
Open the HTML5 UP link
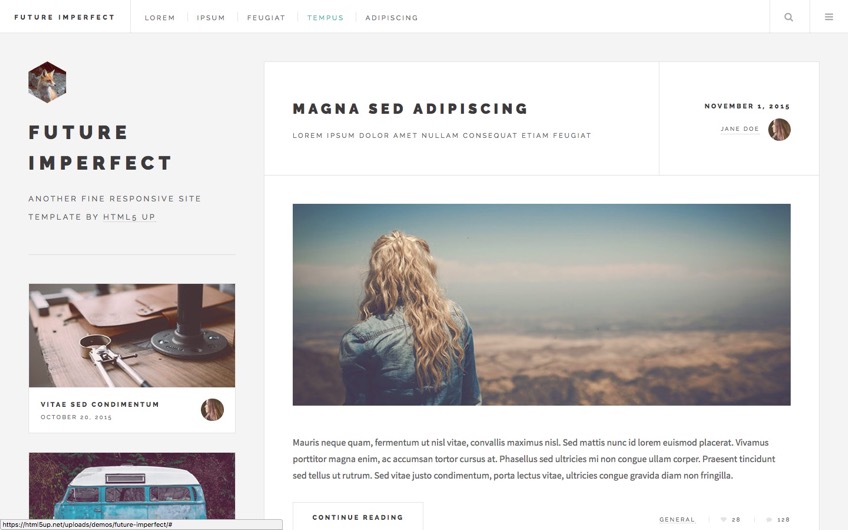(x=129, y=217)
